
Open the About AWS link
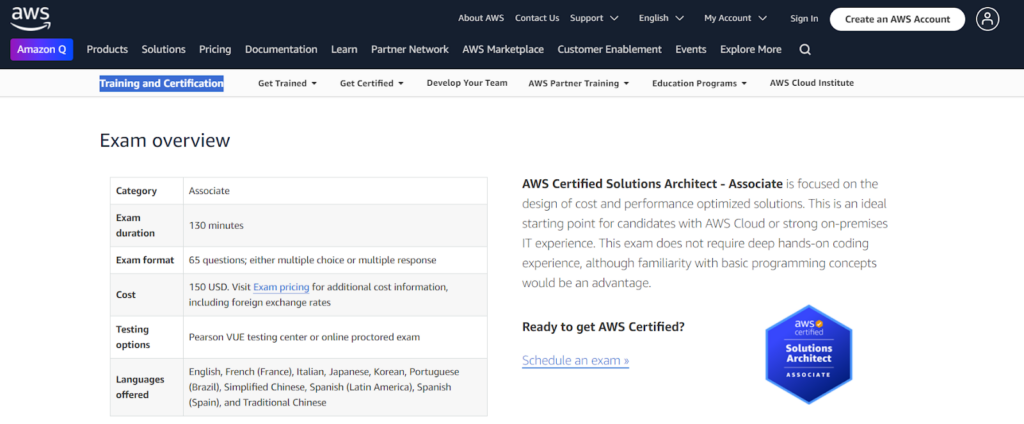click(x=481, y=18)
